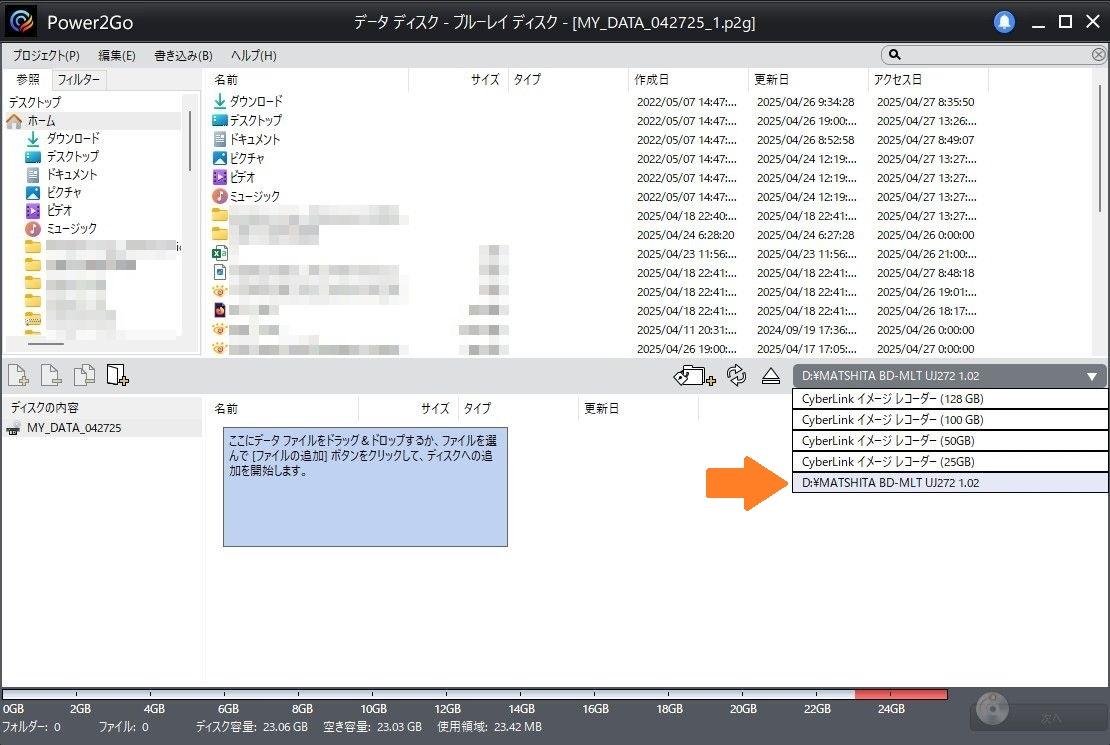This screenshot has width=1110, height=745.
Task: Sort disc contents by タイプ column
Action: point(477,408)
